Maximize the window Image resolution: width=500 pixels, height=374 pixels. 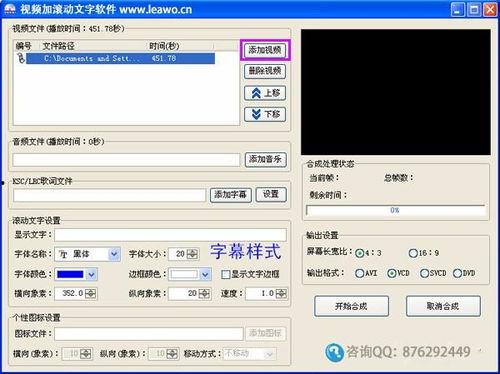click(474, 10)
